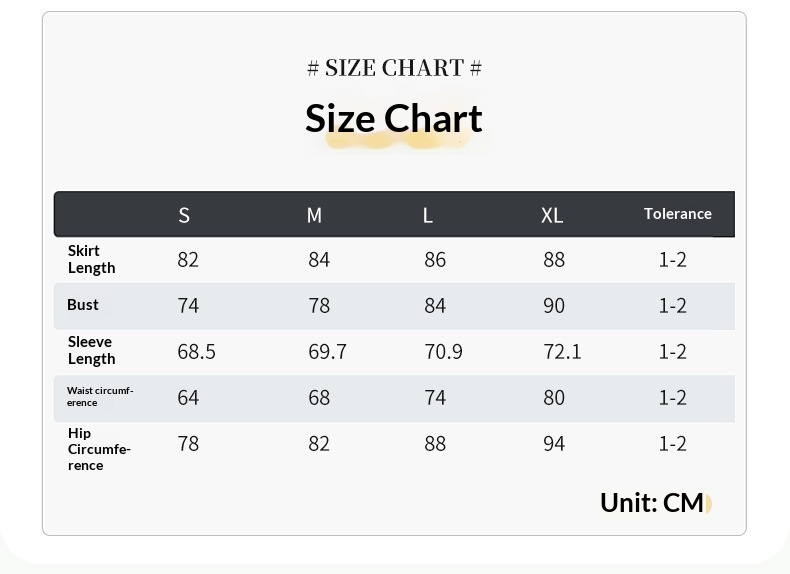Screen dimensions: 790x574
Task: Select the XL size column header
Action: (x=552, y=215)
